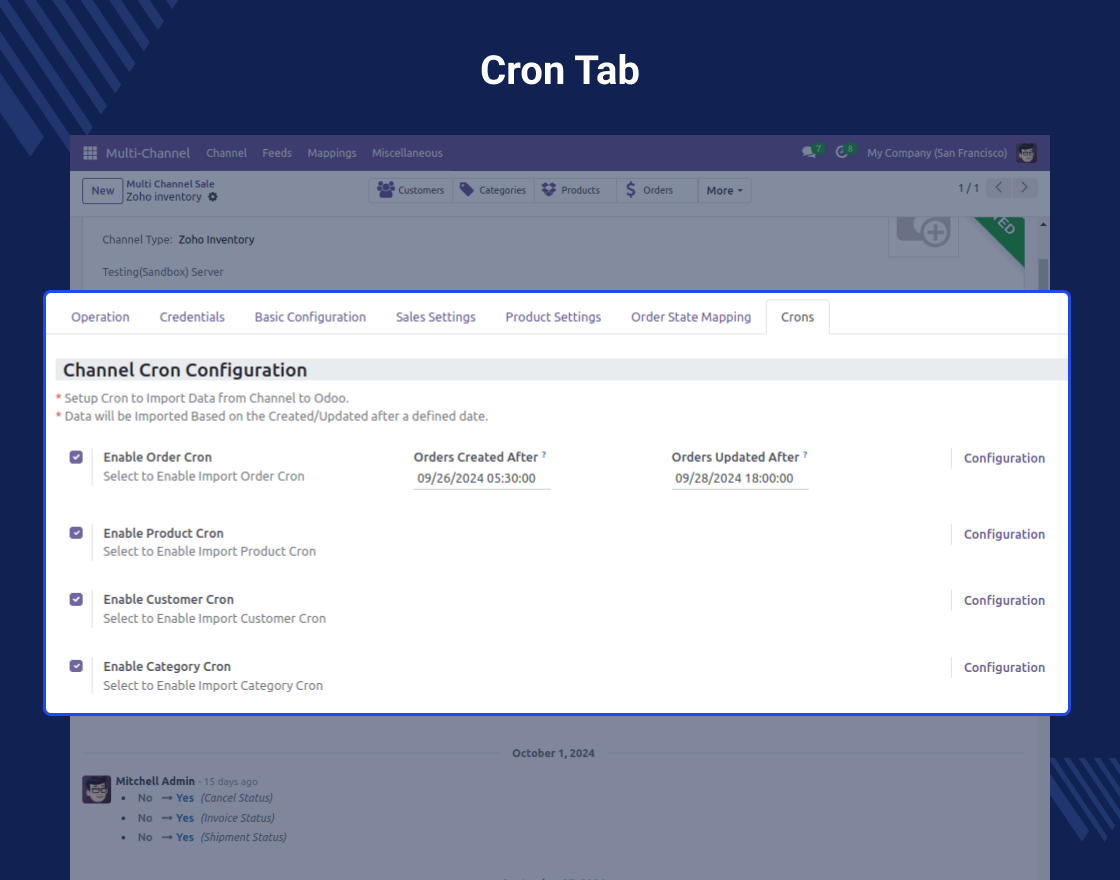This screenshot has width=1120, height=880.
Task: Click the form vertical scrollbar
Action: pyautogui.click(x=1043, y=274)
